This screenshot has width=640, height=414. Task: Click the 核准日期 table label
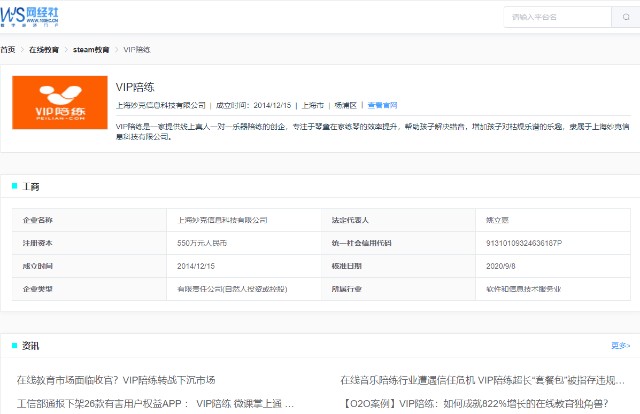(347, 266)
